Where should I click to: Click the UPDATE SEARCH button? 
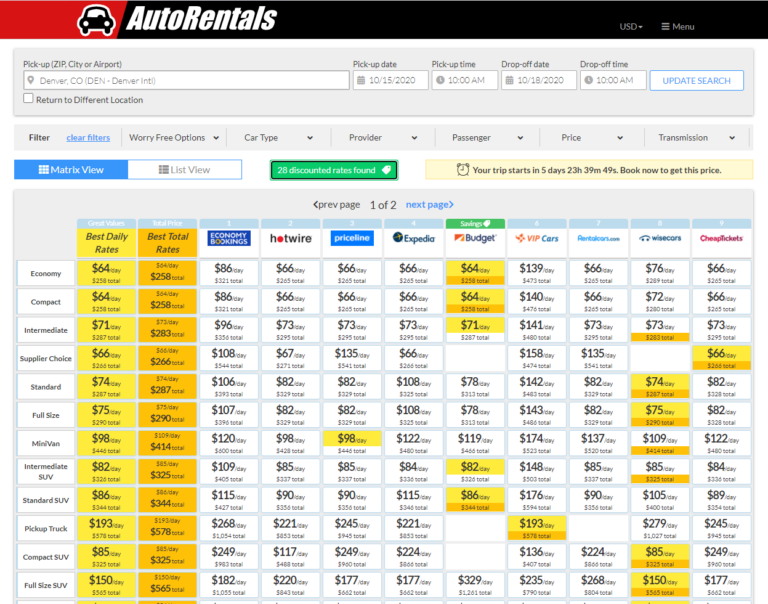point(696,80)
